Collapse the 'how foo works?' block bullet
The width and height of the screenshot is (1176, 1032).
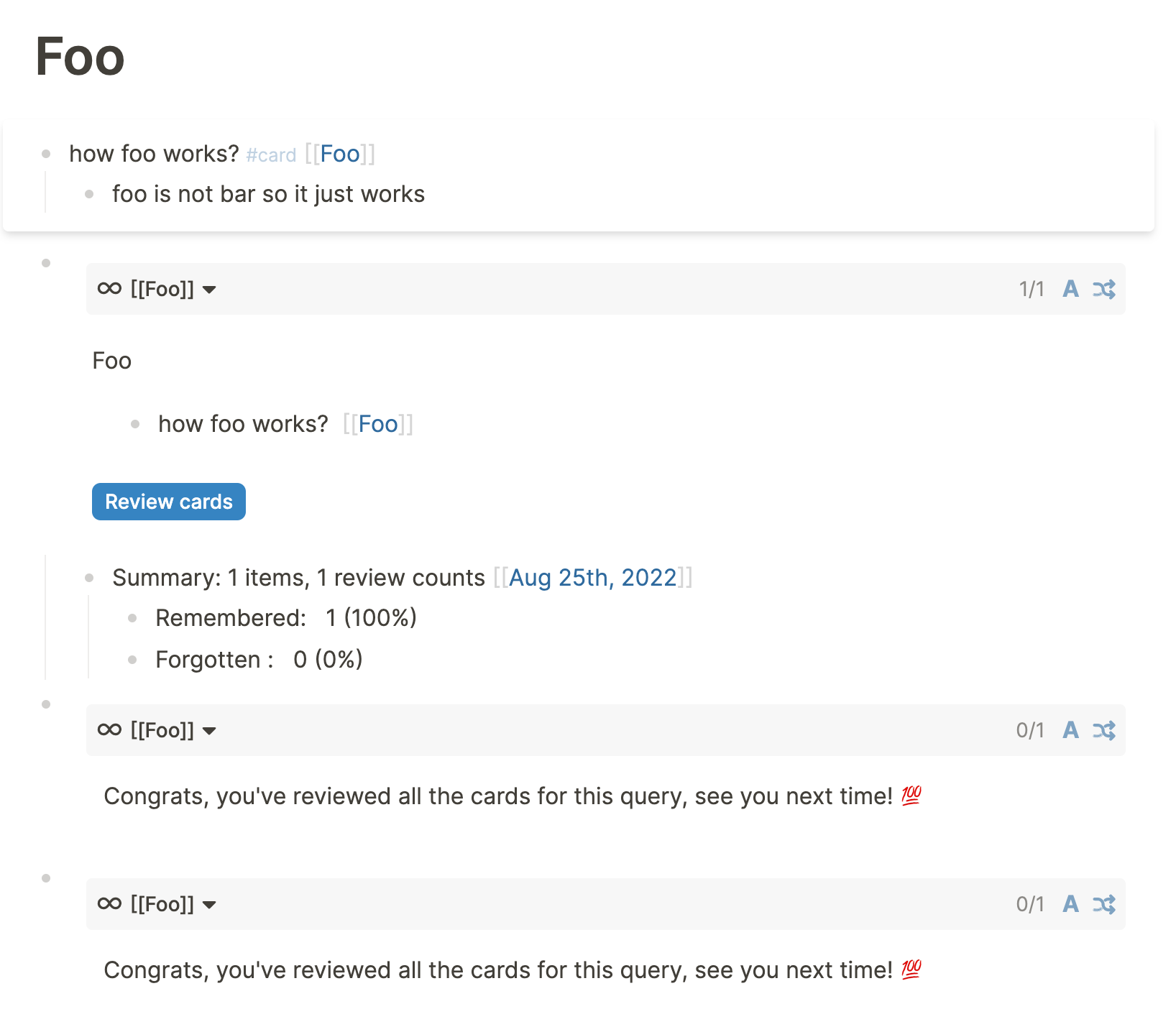point(46,152)
